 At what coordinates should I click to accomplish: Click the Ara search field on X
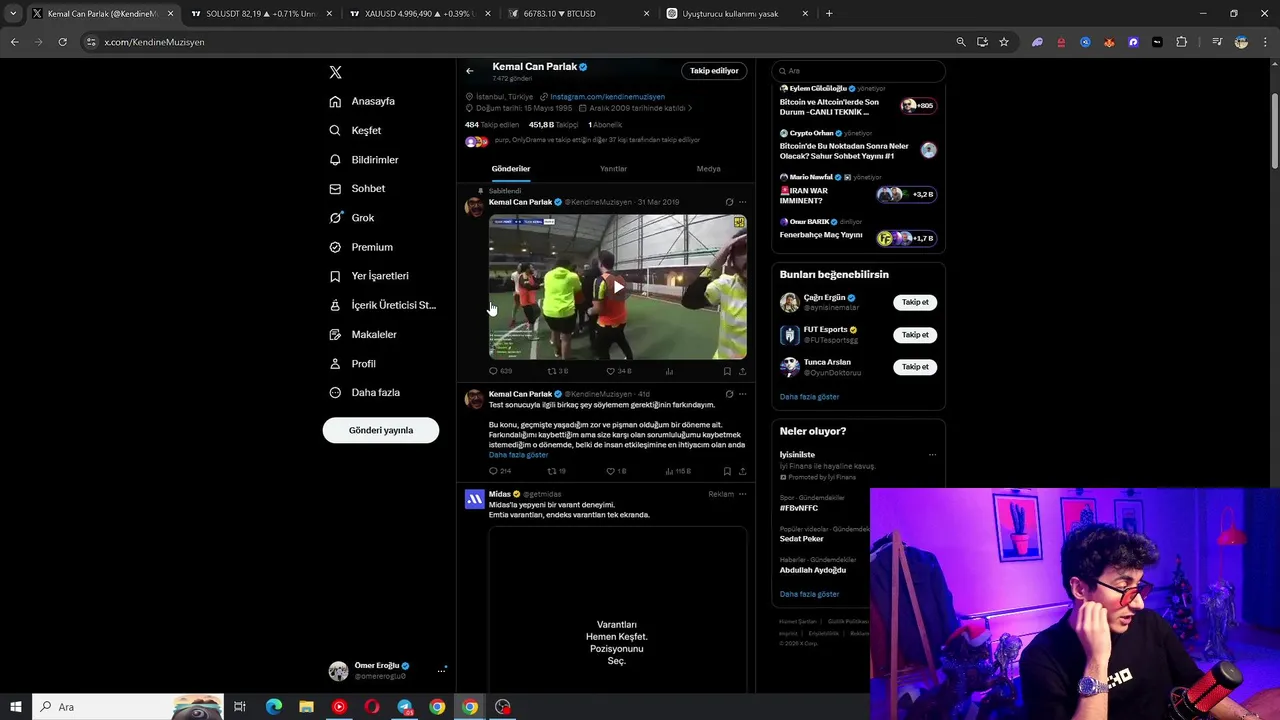click(x=858, y=71)
